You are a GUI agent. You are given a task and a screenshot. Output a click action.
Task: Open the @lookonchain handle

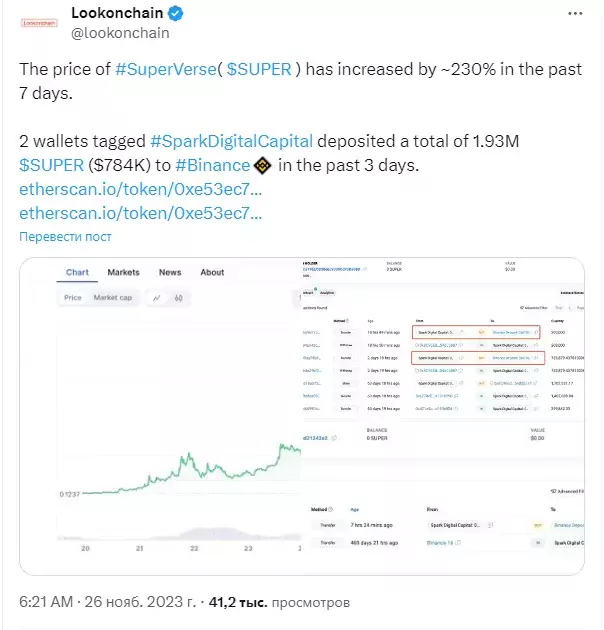pos(120,33)
